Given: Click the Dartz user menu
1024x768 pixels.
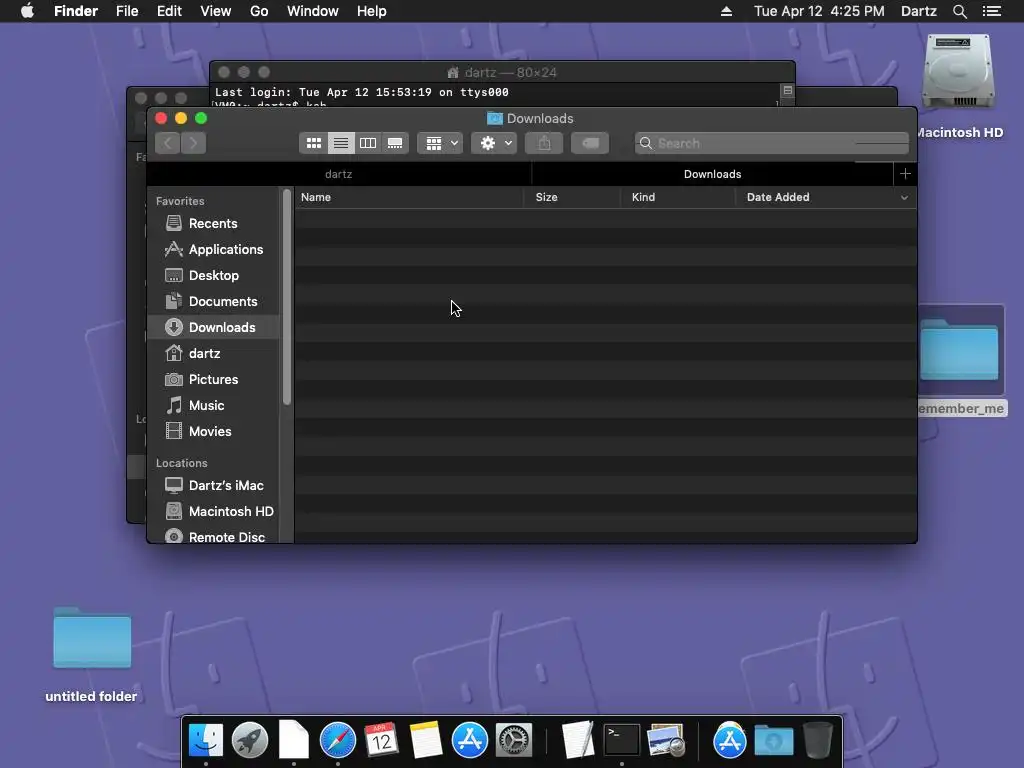Looking at the screenshot, I should pyautogui.click(x=918, y=11).
